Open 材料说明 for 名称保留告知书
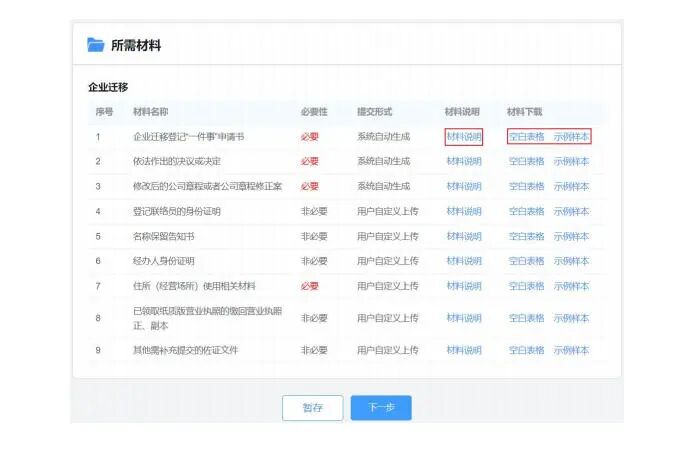The image size is (695, 458). 464,236
